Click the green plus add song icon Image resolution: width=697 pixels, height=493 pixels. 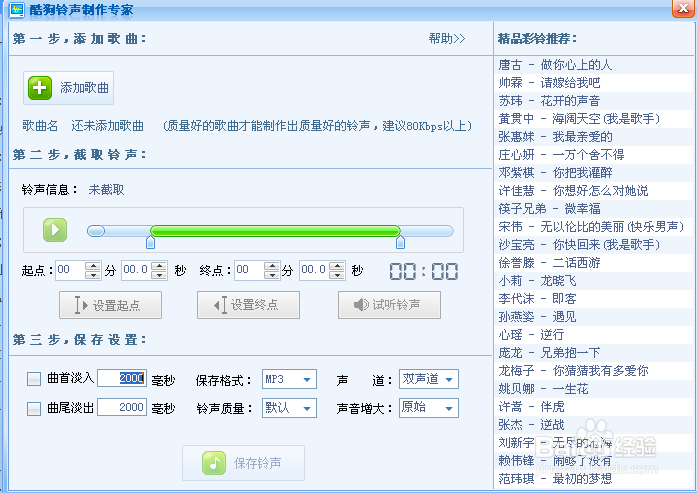point(40,88)
